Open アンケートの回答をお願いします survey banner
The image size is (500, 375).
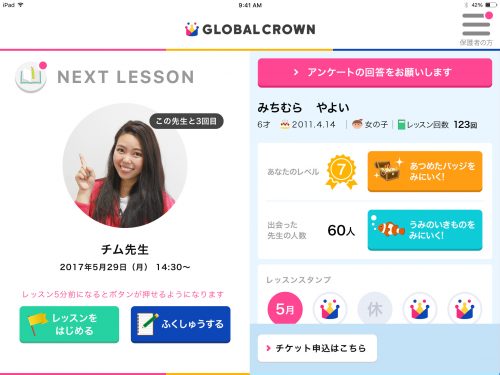[375, 73]
